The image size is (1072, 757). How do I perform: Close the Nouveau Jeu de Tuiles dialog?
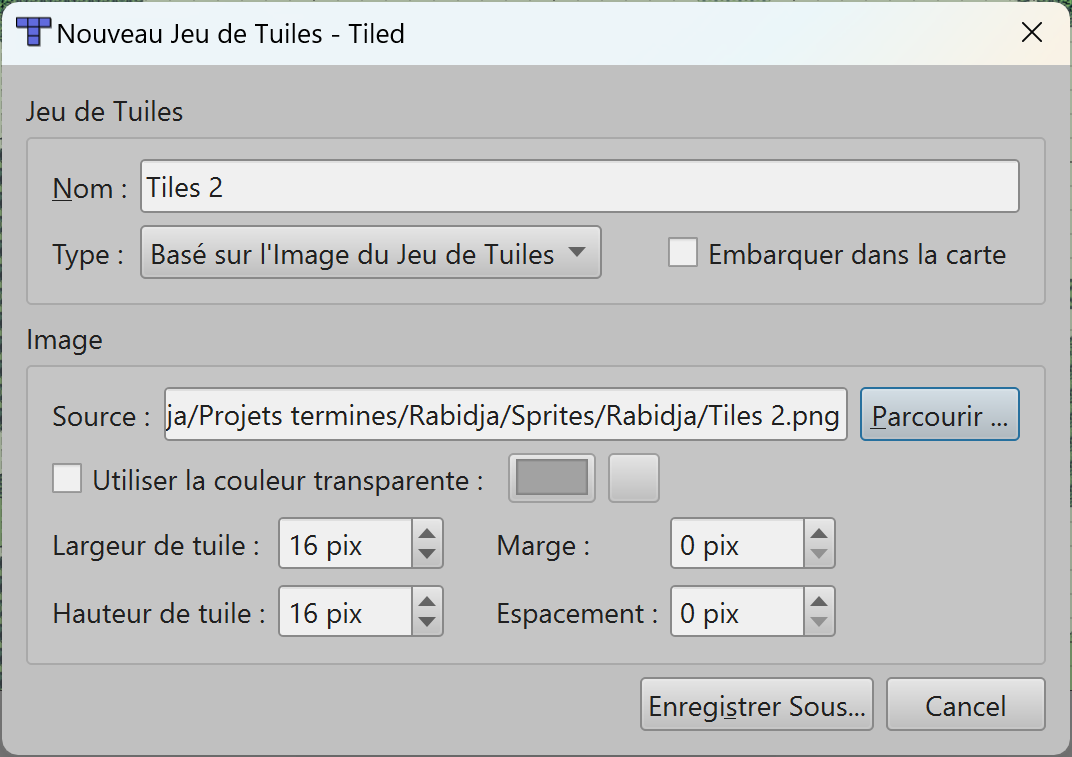point(1032,33)
